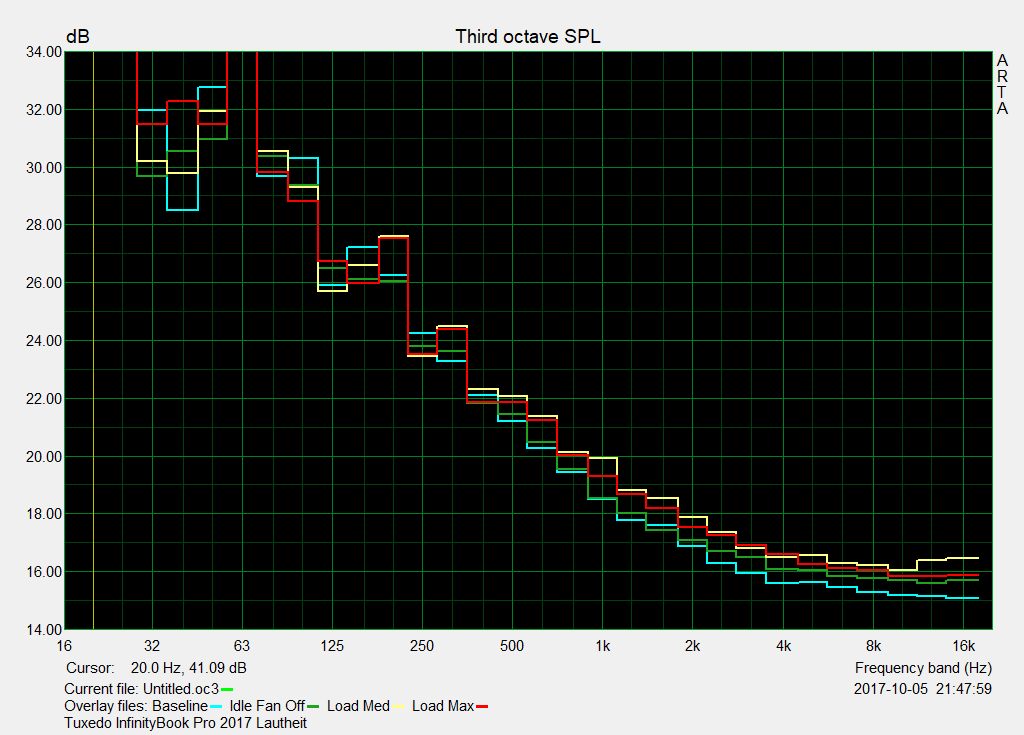This screenshot has width=1024, height=735.
Task: Click the 26.00 y-axis value
Action: (x=44, y=283)
